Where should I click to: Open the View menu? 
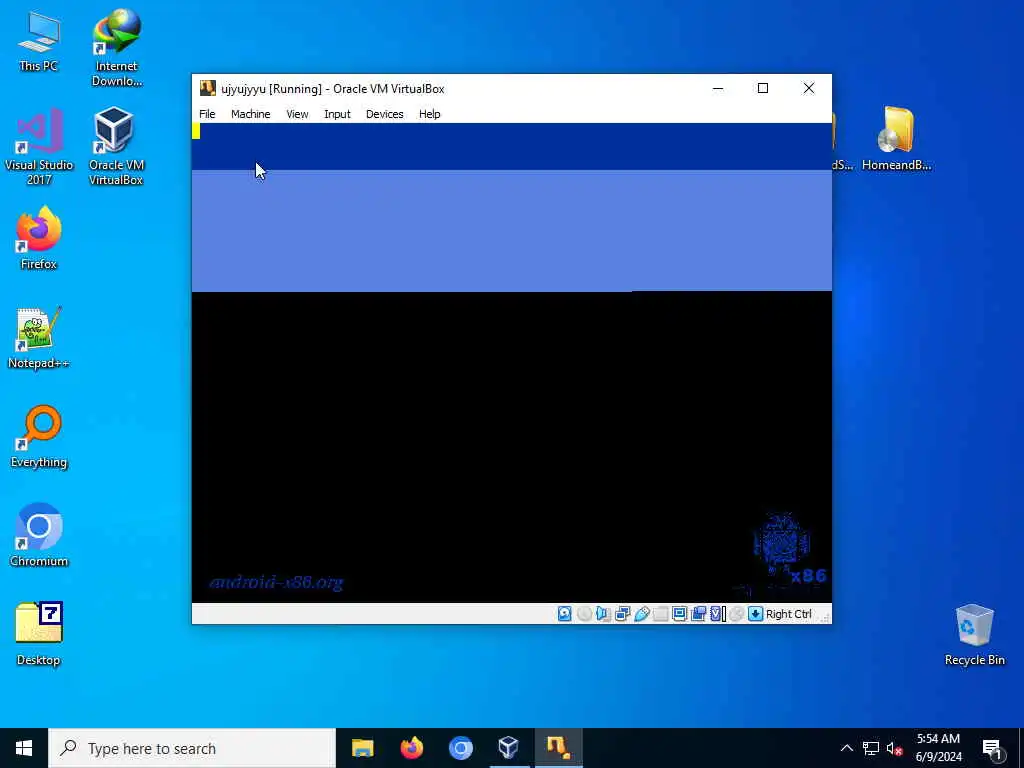[297, 114]
